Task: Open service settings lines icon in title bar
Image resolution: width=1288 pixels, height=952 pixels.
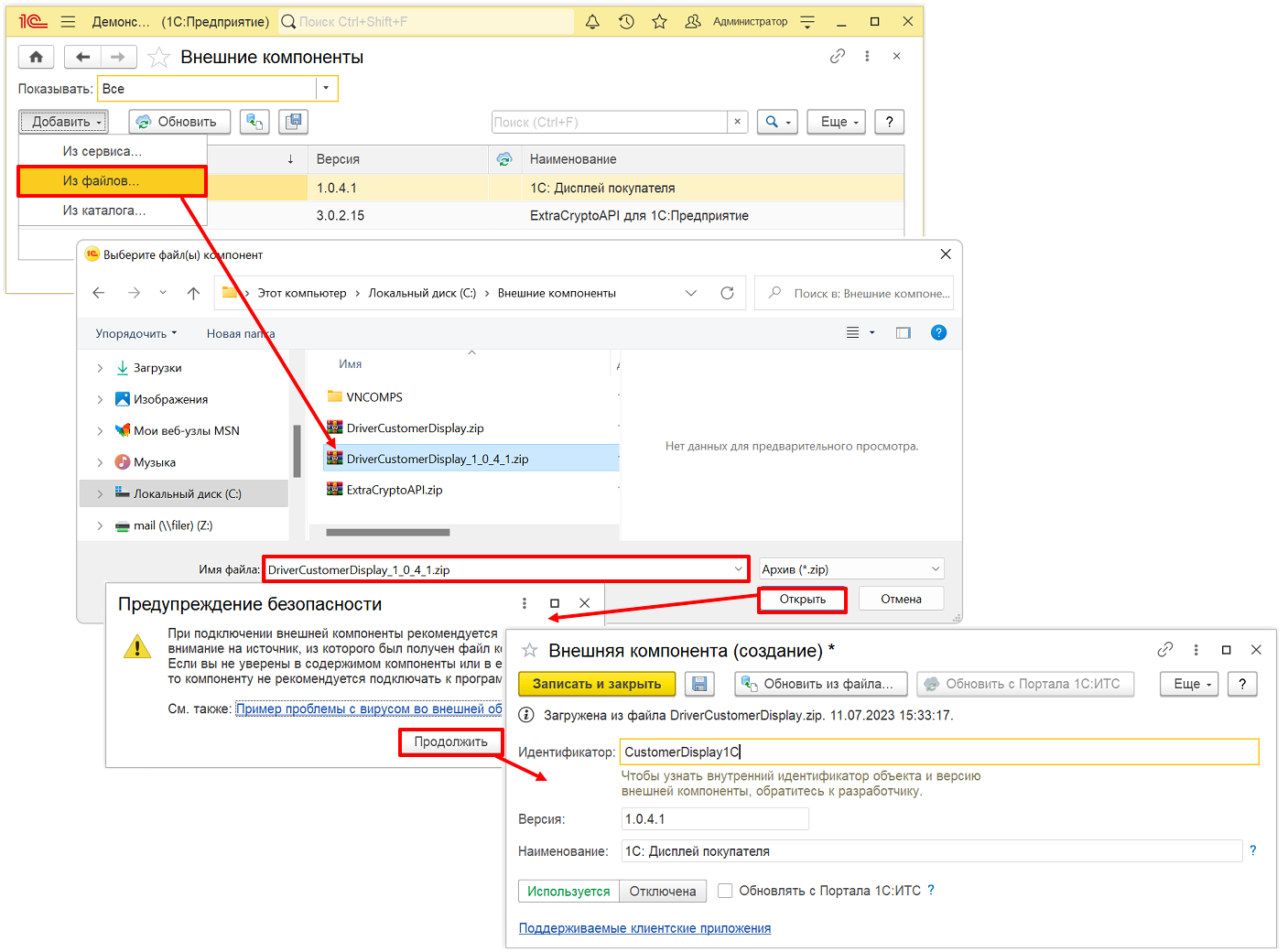Action: click(x=807, y=21)
